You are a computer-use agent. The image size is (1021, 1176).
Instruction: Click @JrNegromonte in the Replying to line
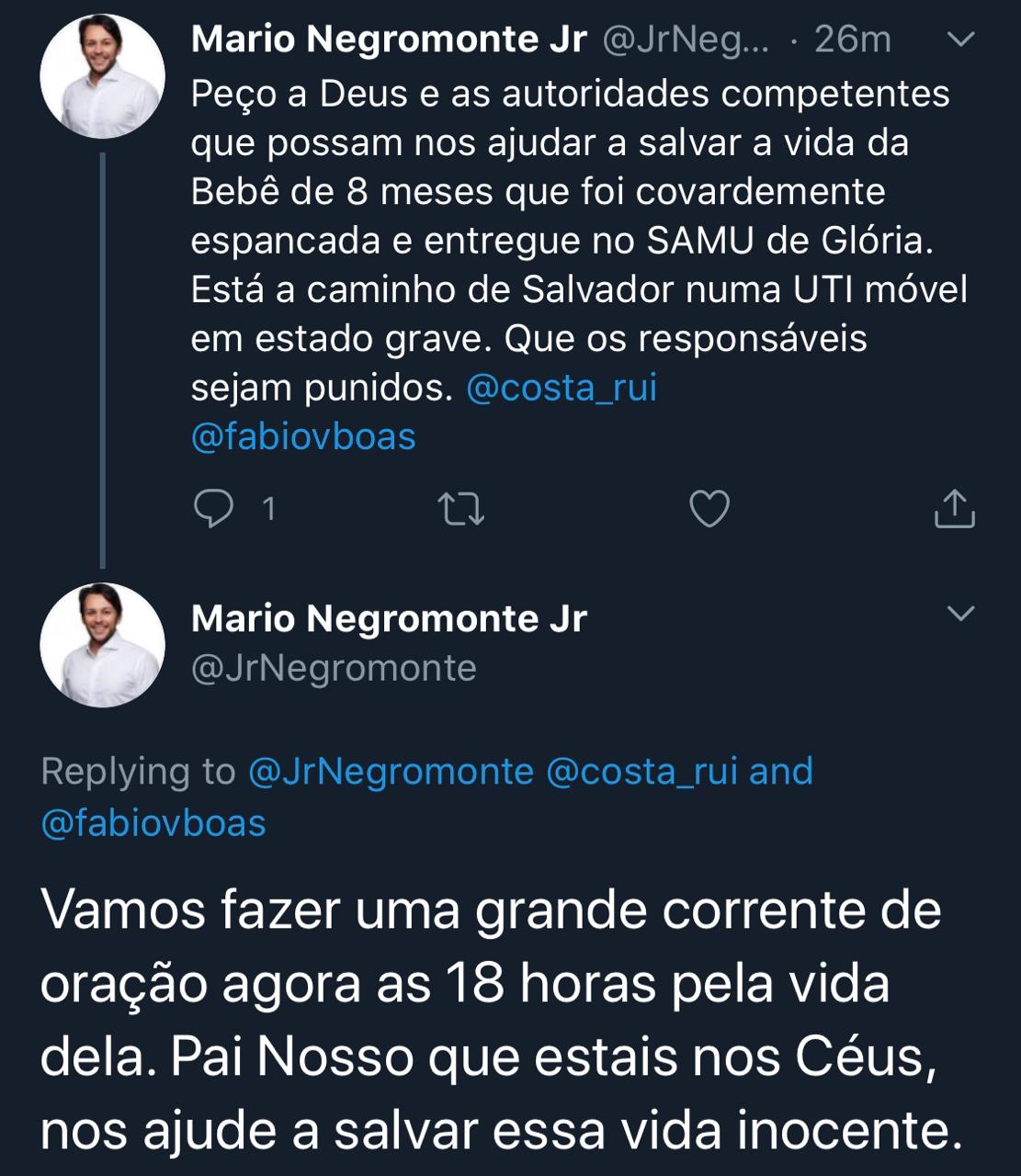pos(391,771)
